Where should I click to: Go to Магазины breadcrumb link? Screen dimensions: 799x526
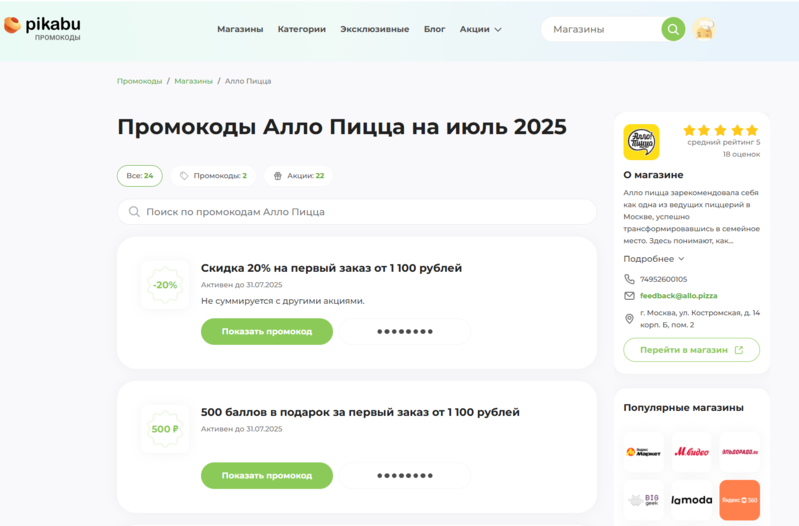point(194,81)
